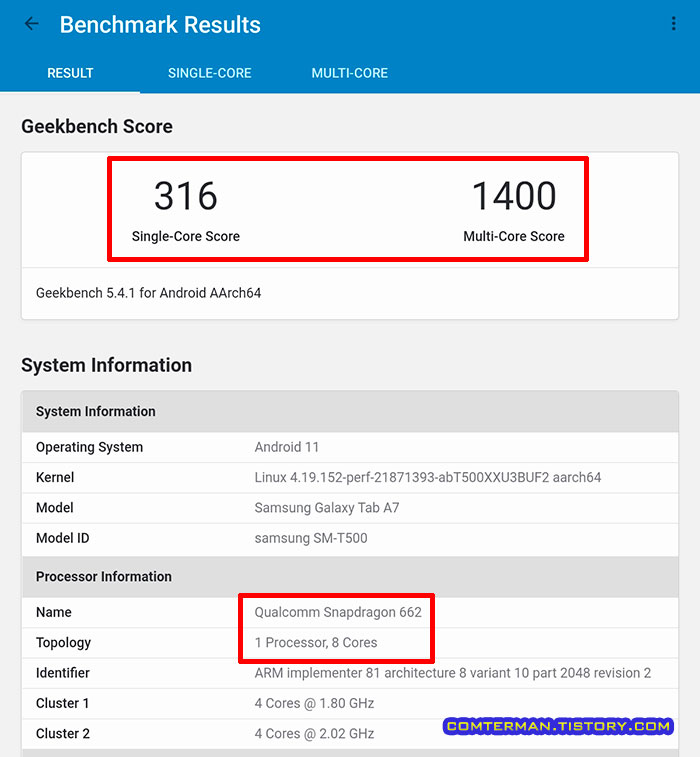Select the Android 11 value

pos(287,447)
